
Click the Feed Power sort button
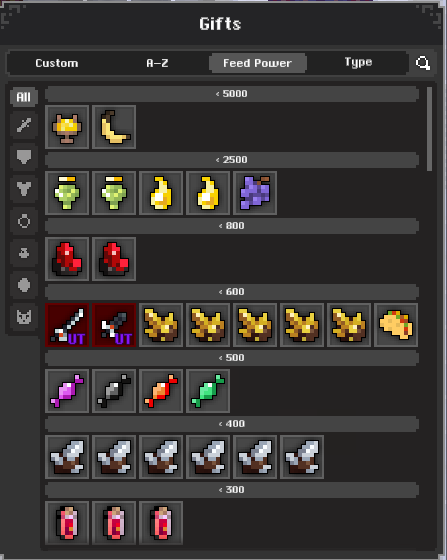(257, 63)
